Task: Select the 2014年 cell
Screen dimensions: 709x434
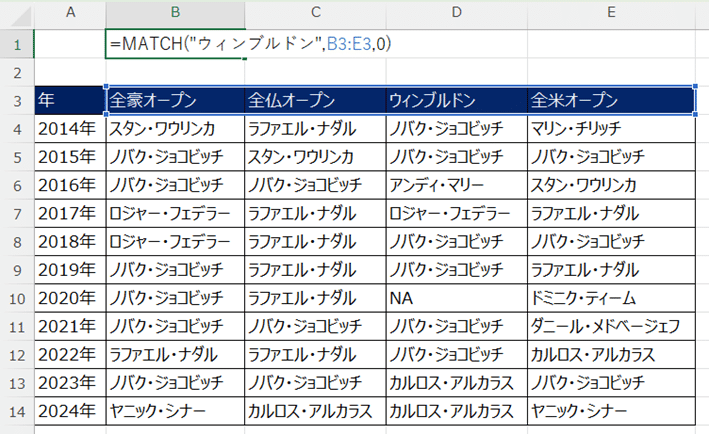Action: coord(70,129)
